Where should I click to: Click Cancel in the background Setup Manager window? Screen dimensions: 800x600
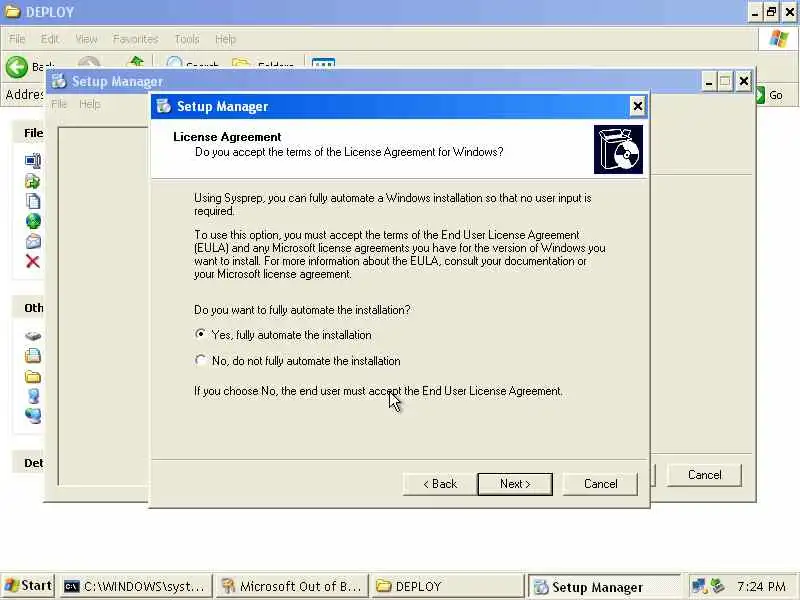704,475
